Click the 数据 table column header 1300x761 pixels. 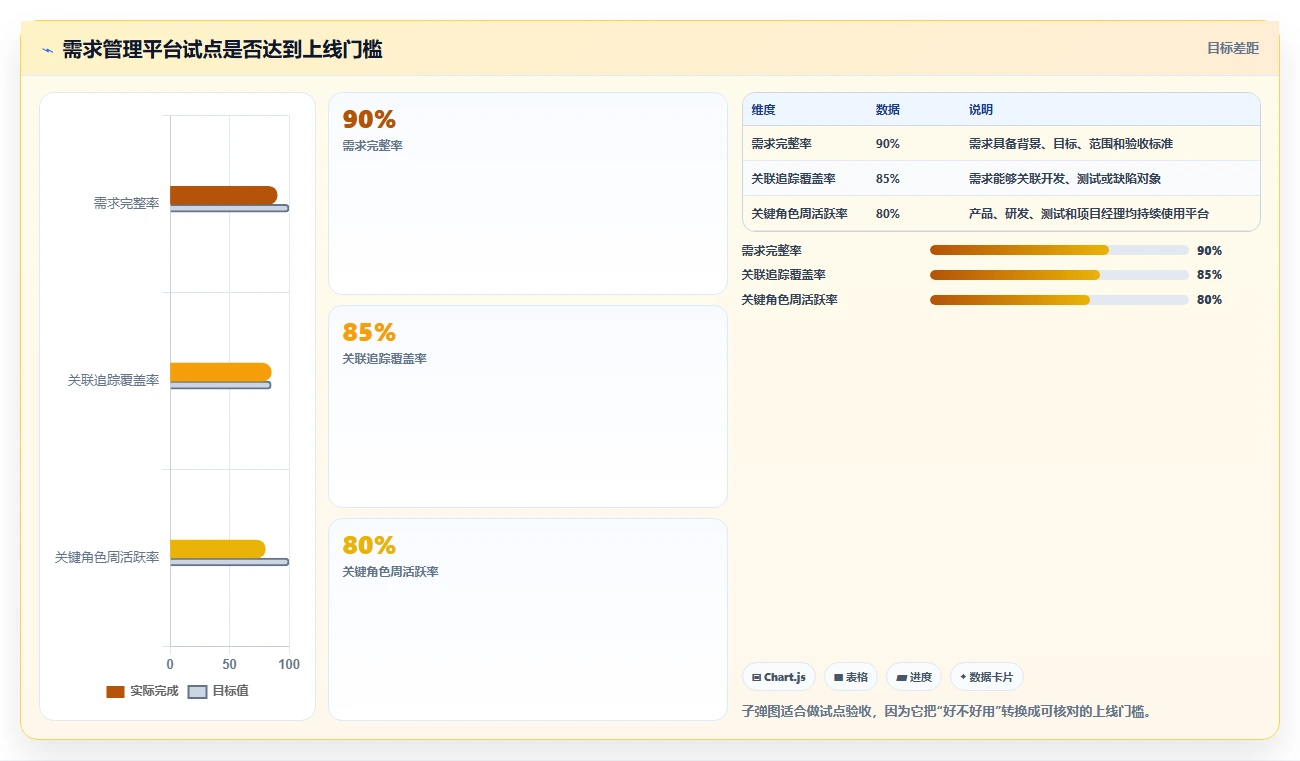887,110
